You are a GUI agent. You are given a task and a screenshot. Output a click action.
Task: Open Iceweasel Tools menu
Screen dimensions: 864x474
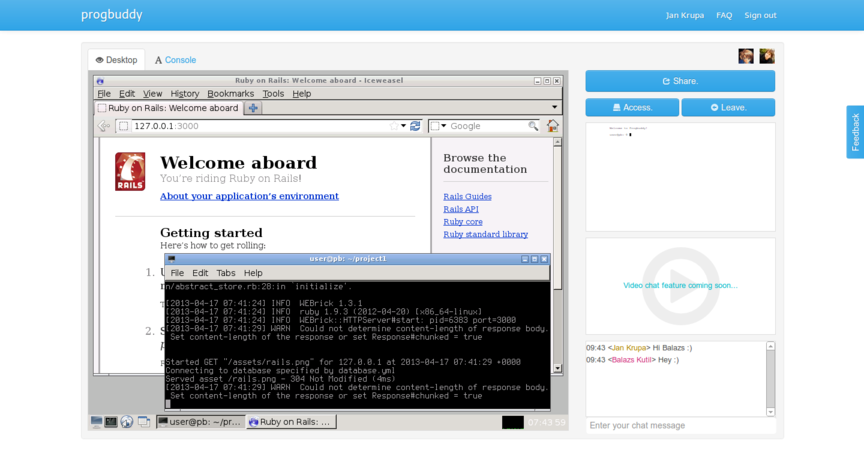[x=273, y=94]
